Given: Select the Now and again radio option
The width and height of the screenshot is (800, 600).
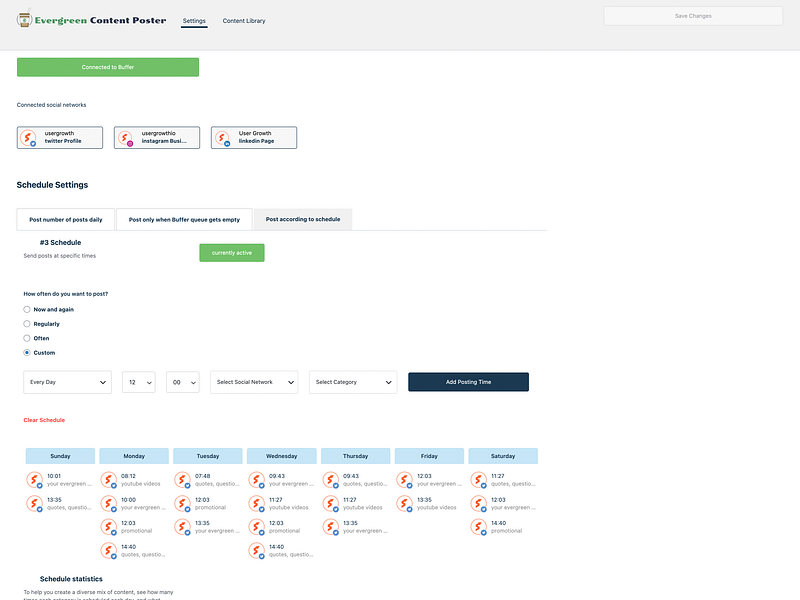Looking at the screenshot, I should pos(27,309).
